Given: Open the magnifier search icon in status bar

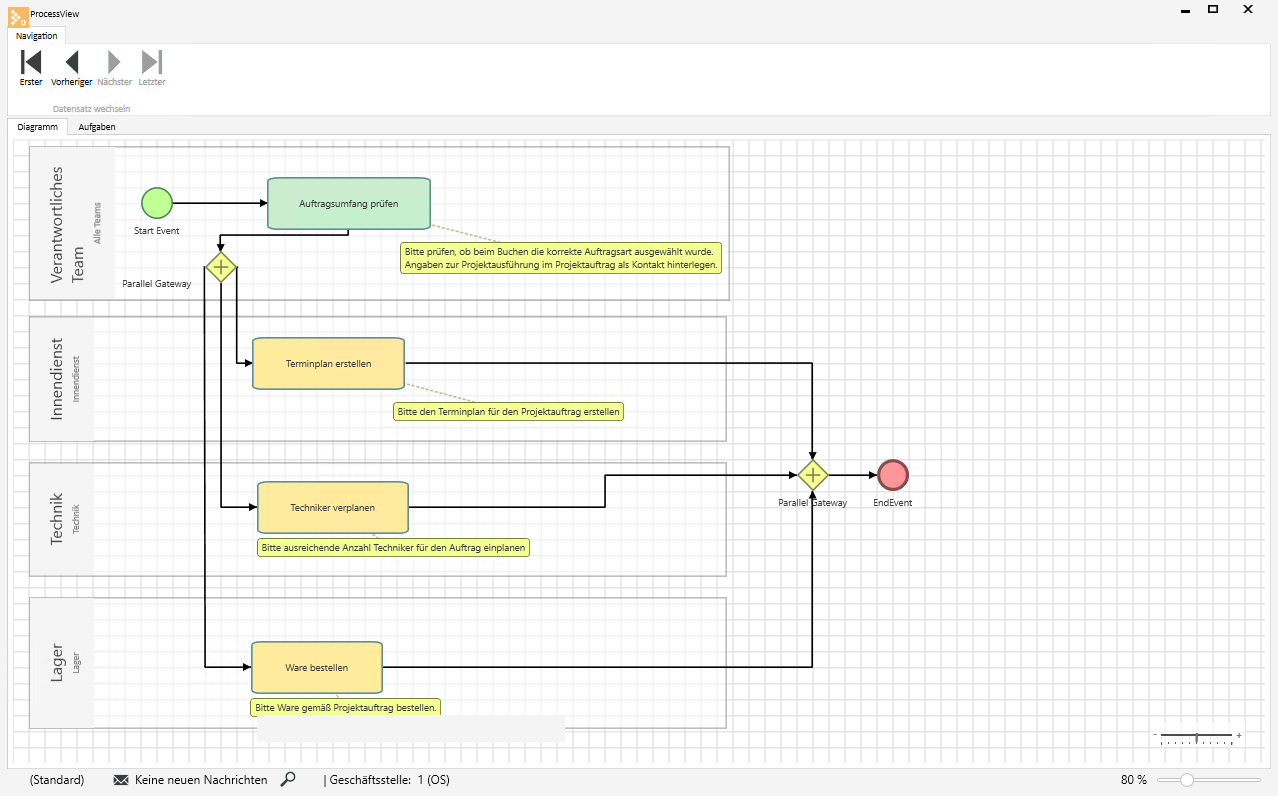Looking at the screenshot, I should tap(288, 779).
